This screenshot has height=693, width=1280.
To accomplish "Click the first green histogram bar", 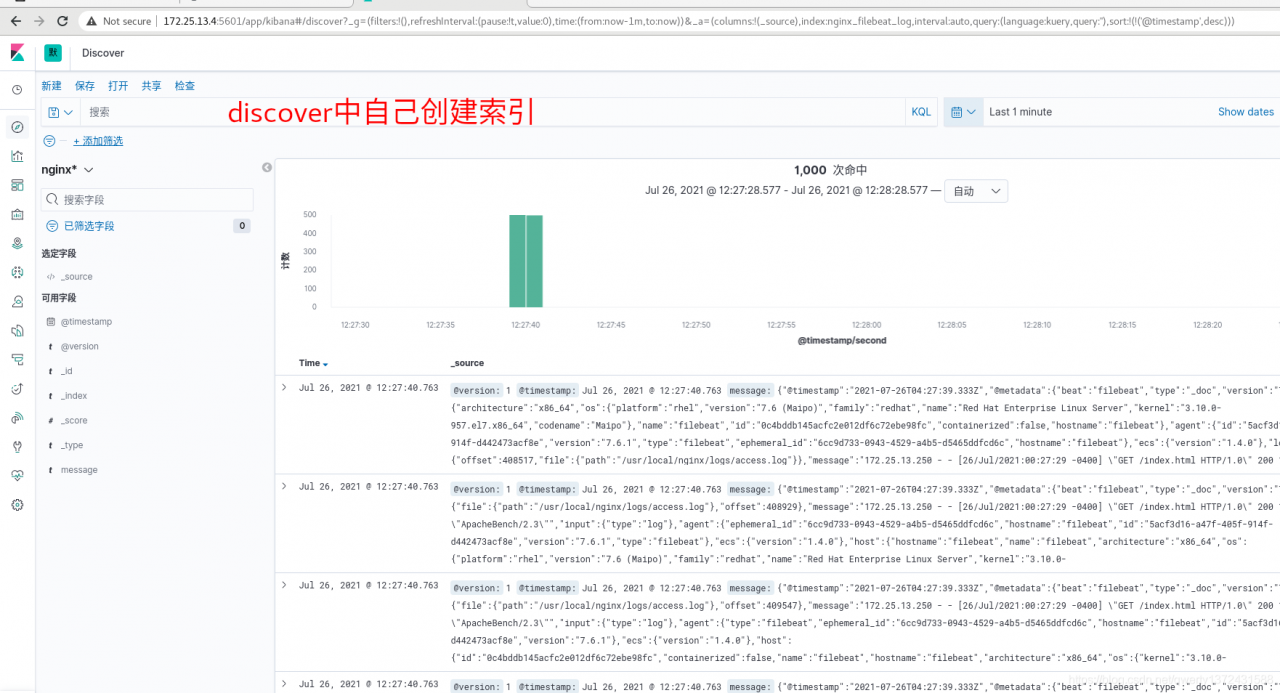I will 517,261.
